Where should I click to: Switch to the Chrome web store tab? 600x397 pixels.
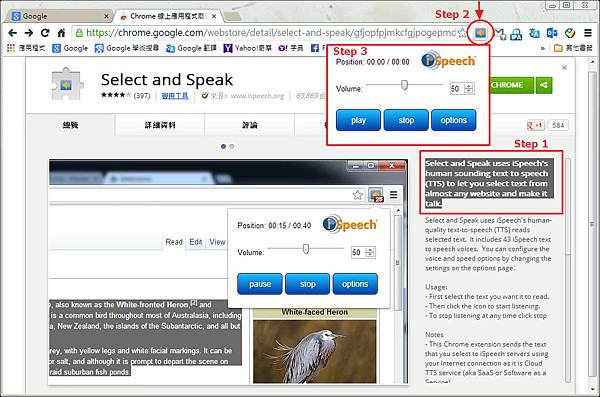[166, 16]
